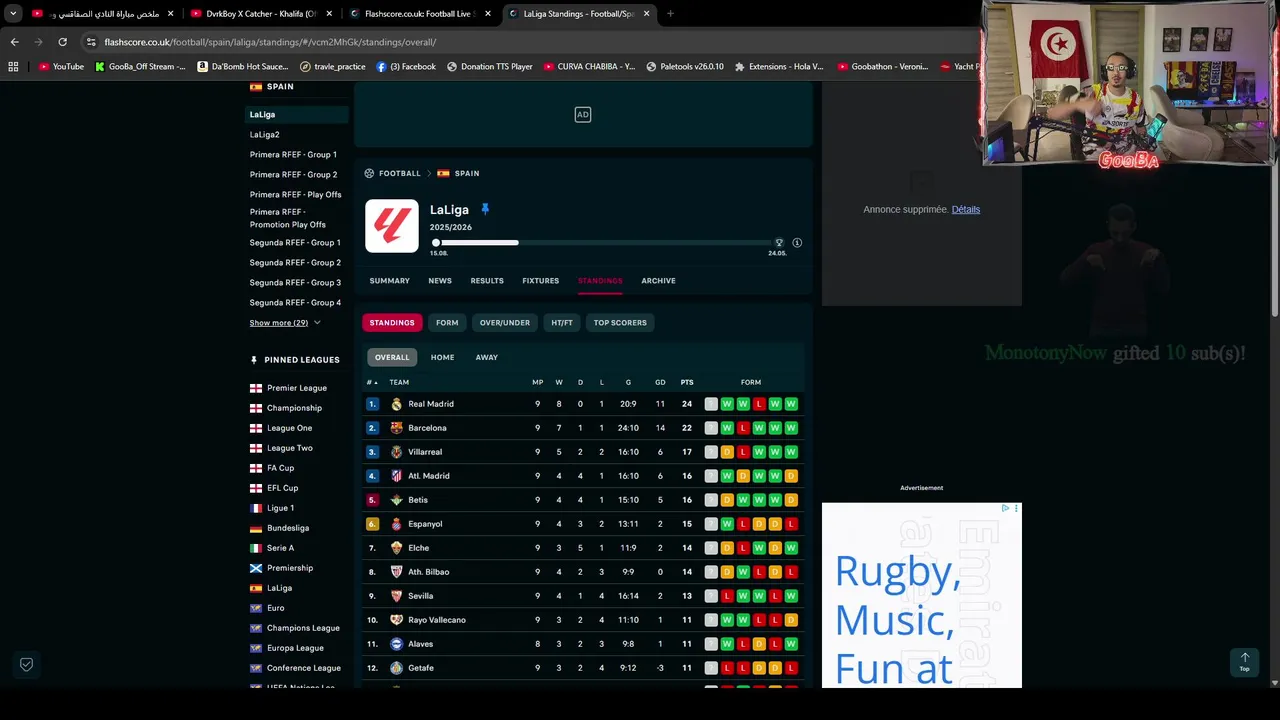Click the page vertical scrollbar
Screen dimensions: 1280x720
[1275, 200]
